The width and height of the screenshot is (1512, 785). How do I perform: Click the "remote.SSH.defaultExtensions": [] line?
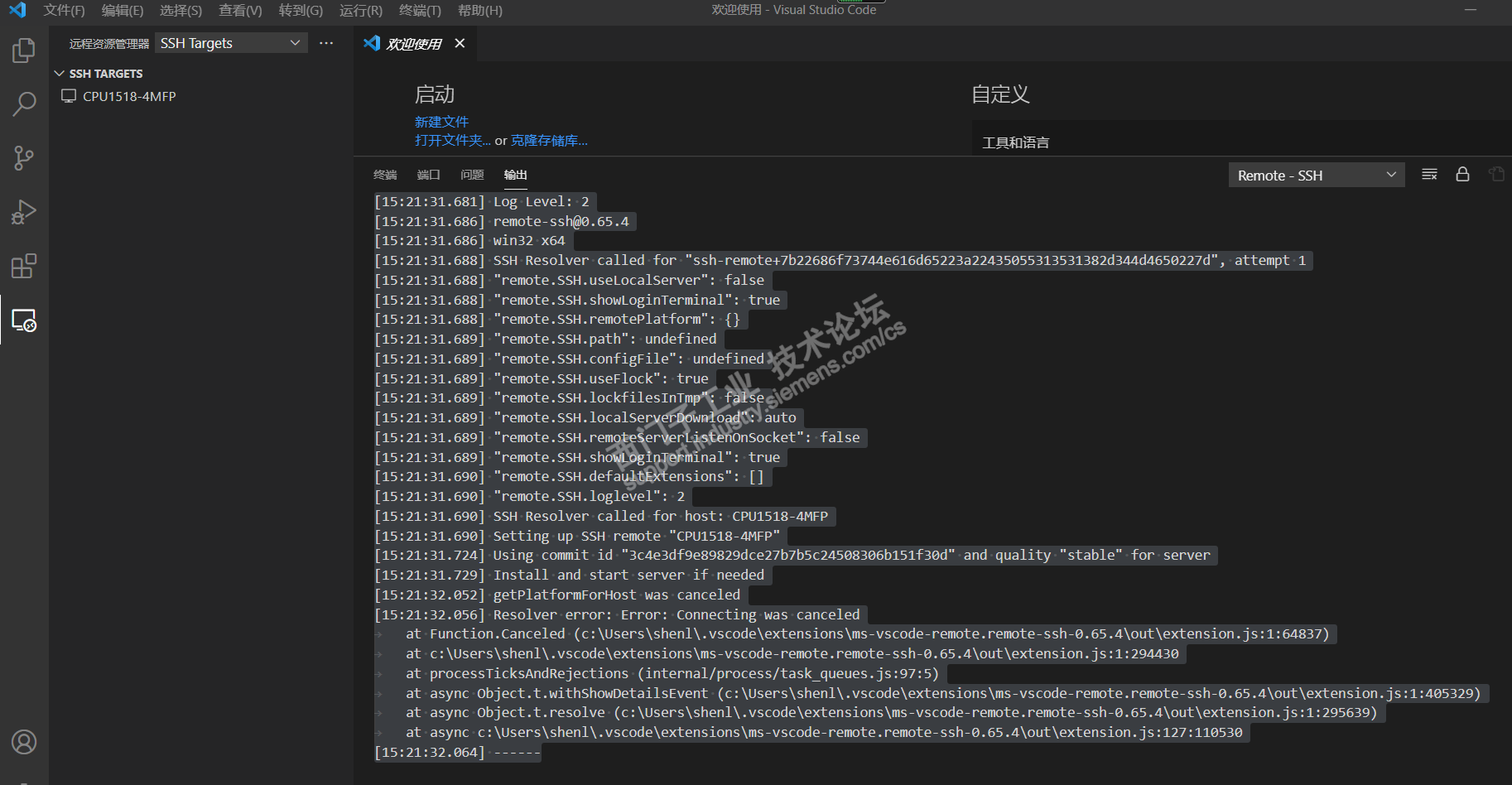569,476
